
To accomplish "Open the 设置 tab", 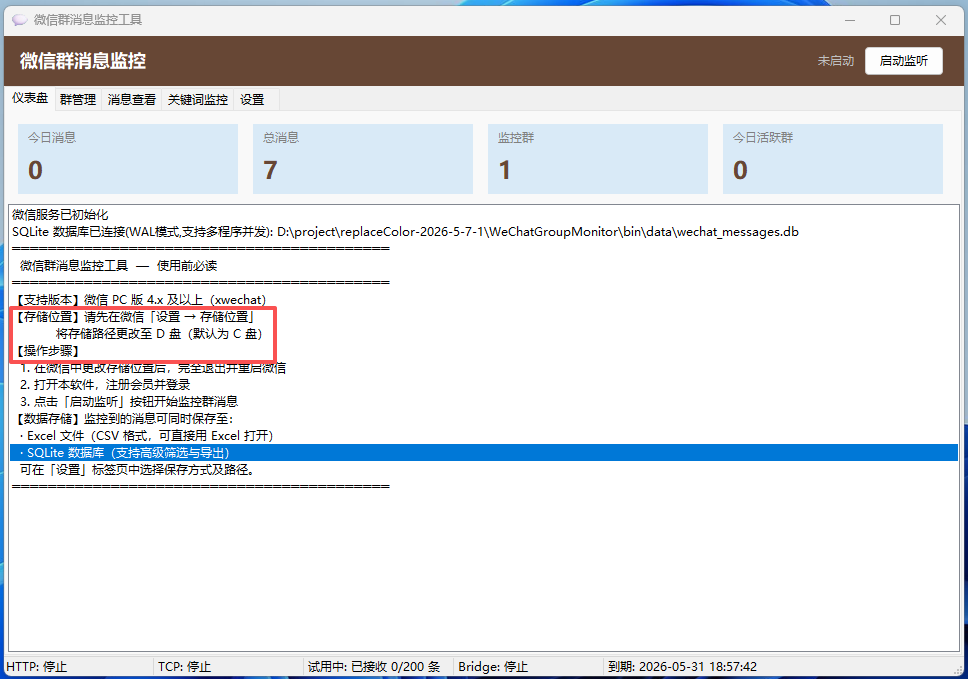I will pos(252,99).
